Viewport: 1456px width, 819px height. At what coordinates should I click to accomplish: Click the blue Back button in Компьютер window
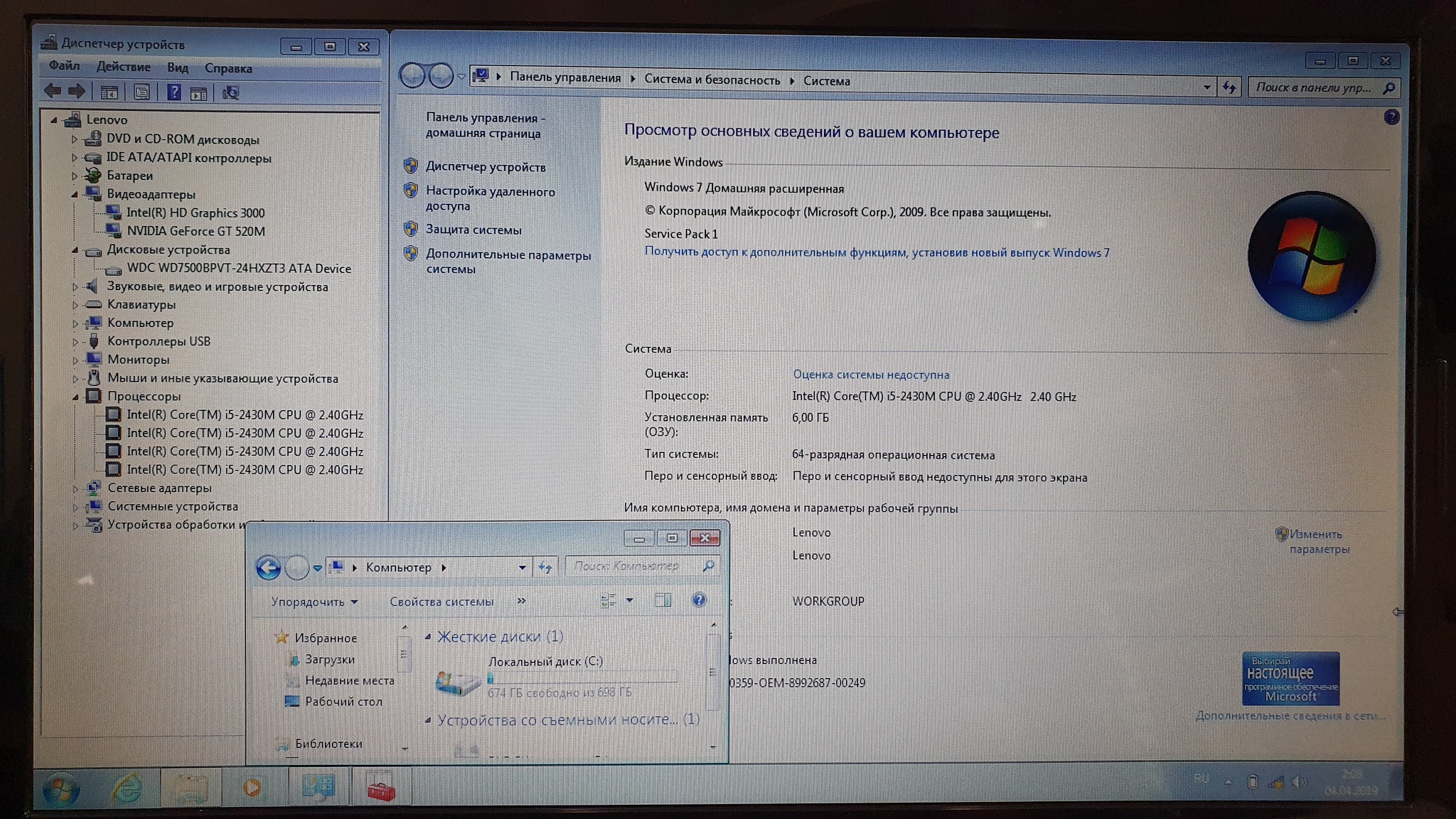[268, 567]
